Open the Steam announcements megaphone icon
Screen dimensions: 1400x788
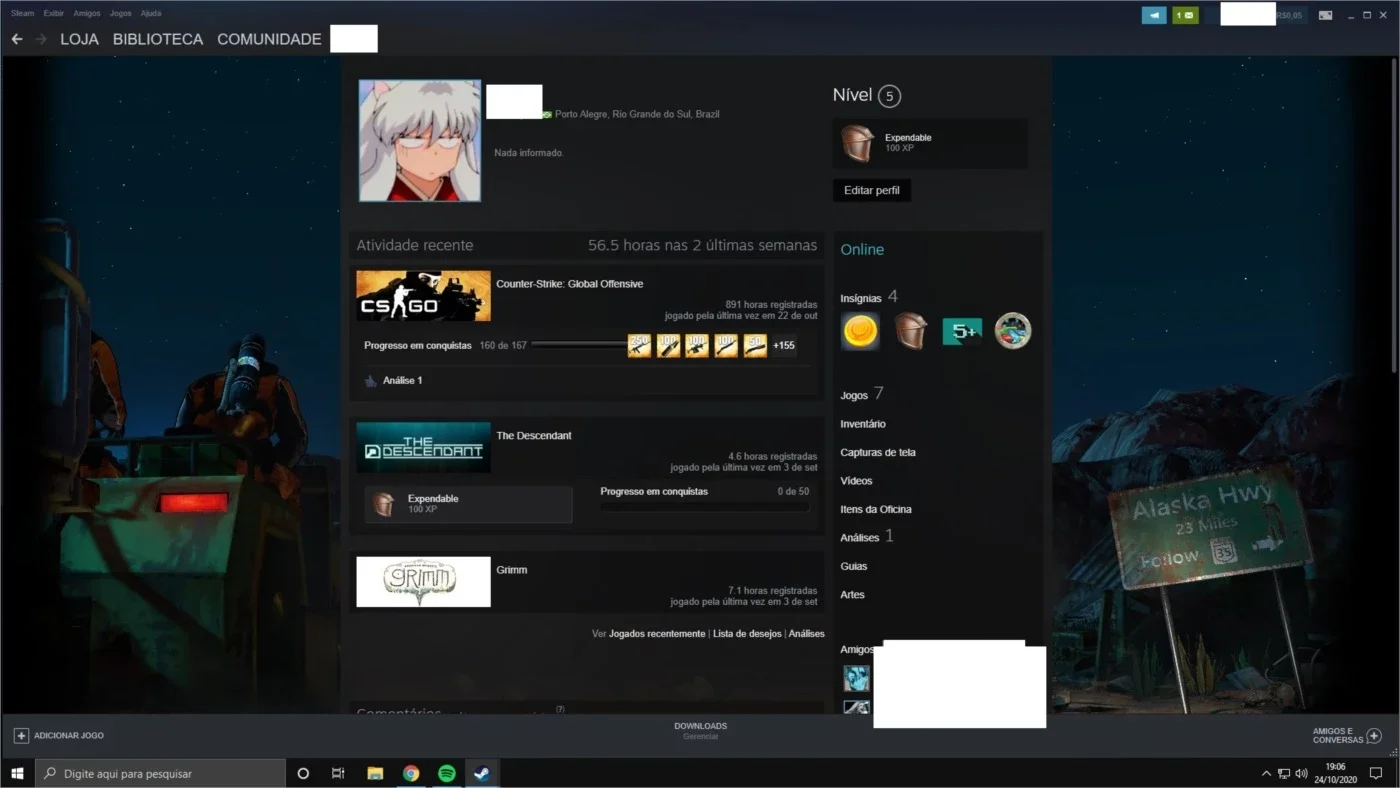pyautogui.click(x=1154, y=15)
